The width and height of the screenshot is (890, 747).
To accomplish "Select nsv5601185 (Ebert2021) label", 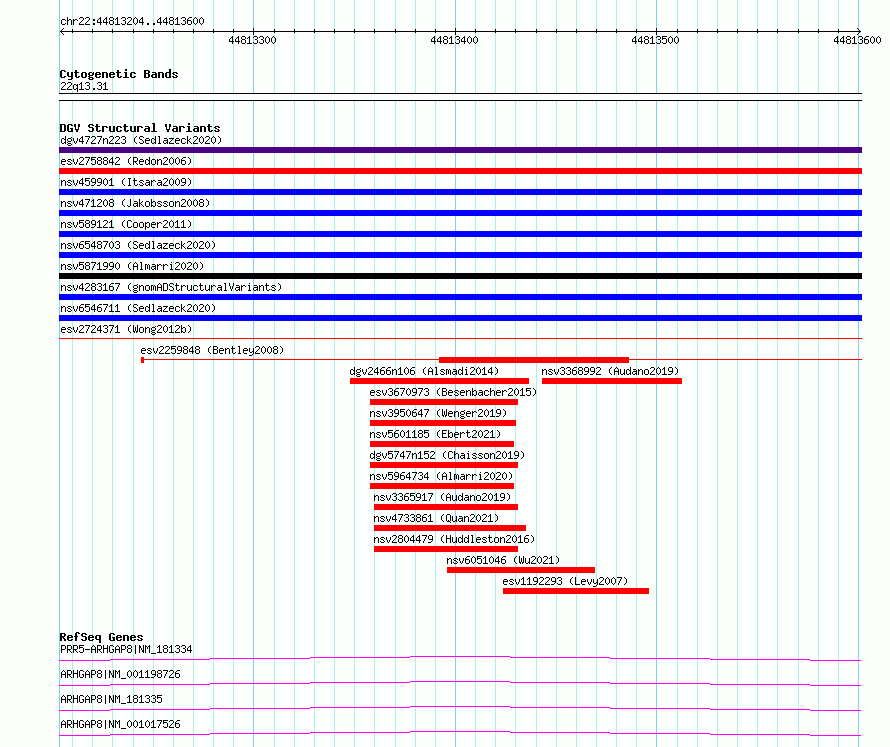I will [435, 434].
